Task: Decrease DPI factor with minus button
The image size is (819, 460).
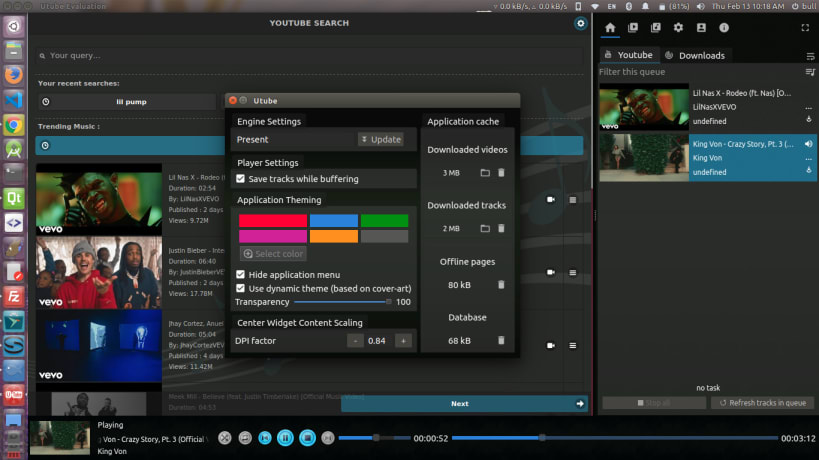Action: pyautogui.click(x=355, y=340)
